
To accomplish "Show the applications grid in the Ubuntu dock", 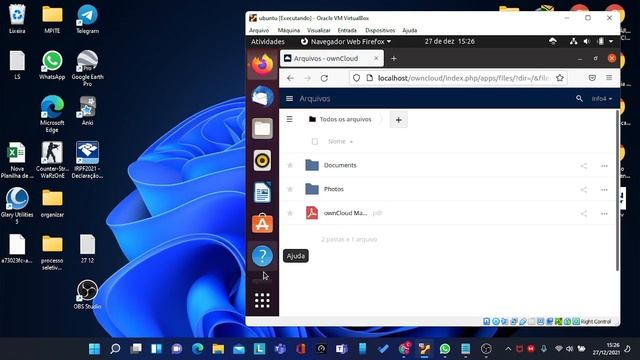I will tap(262, 301).
